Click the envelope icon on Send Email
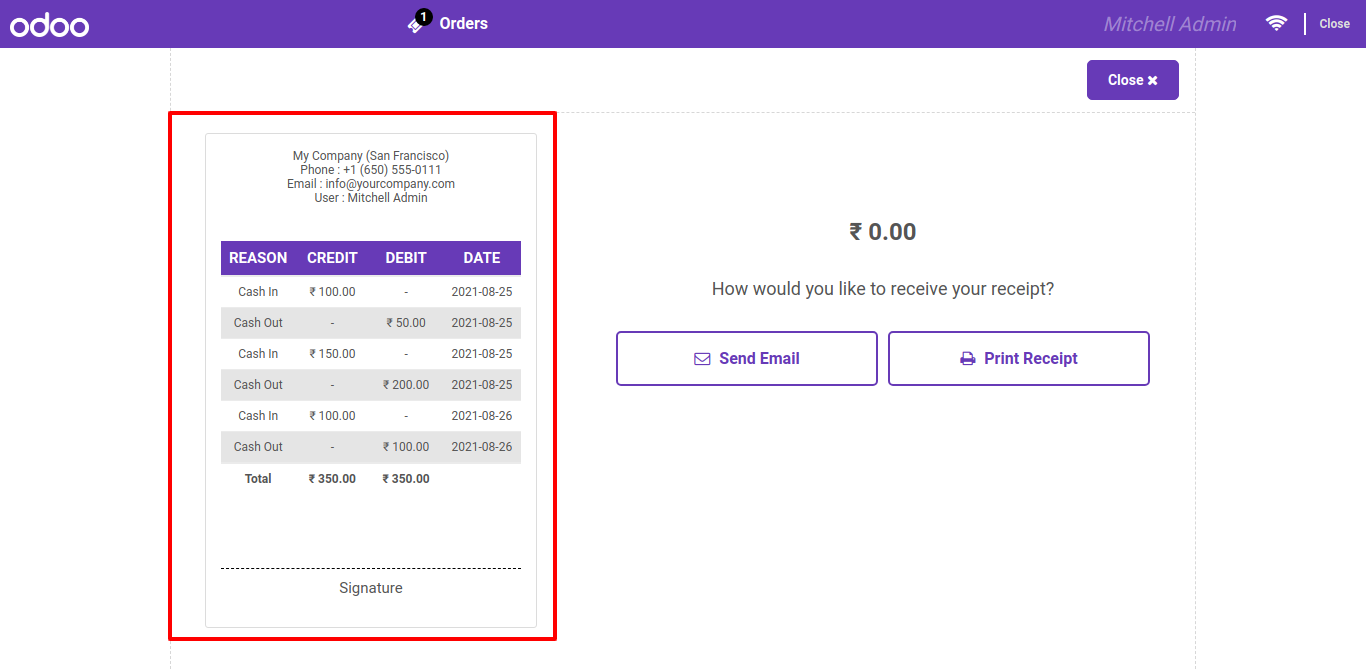1366x669 pixels. pos(702,359)
